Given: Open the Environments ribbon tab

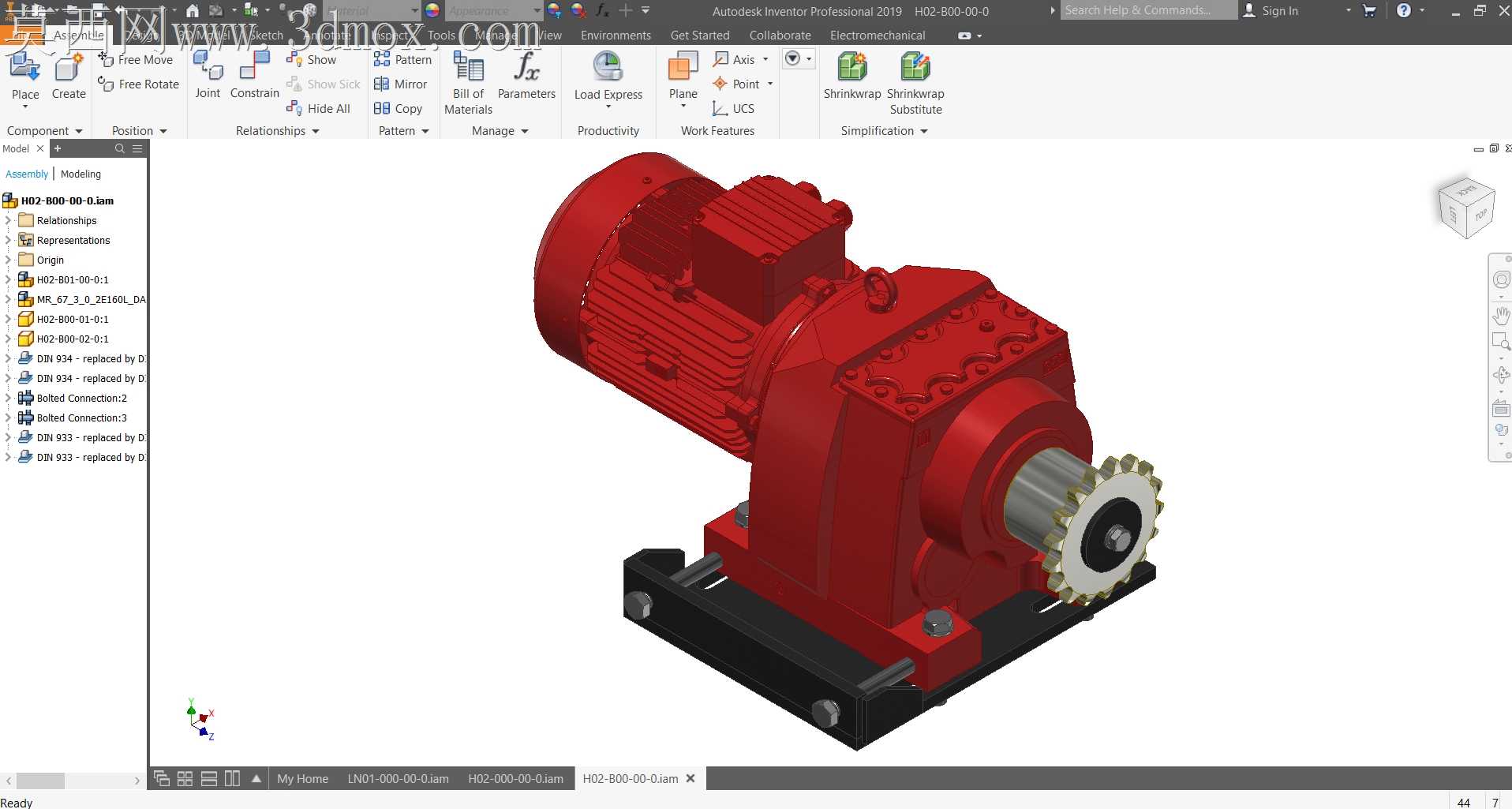Looking at the screenshot, I should click(x=616, y=36).
